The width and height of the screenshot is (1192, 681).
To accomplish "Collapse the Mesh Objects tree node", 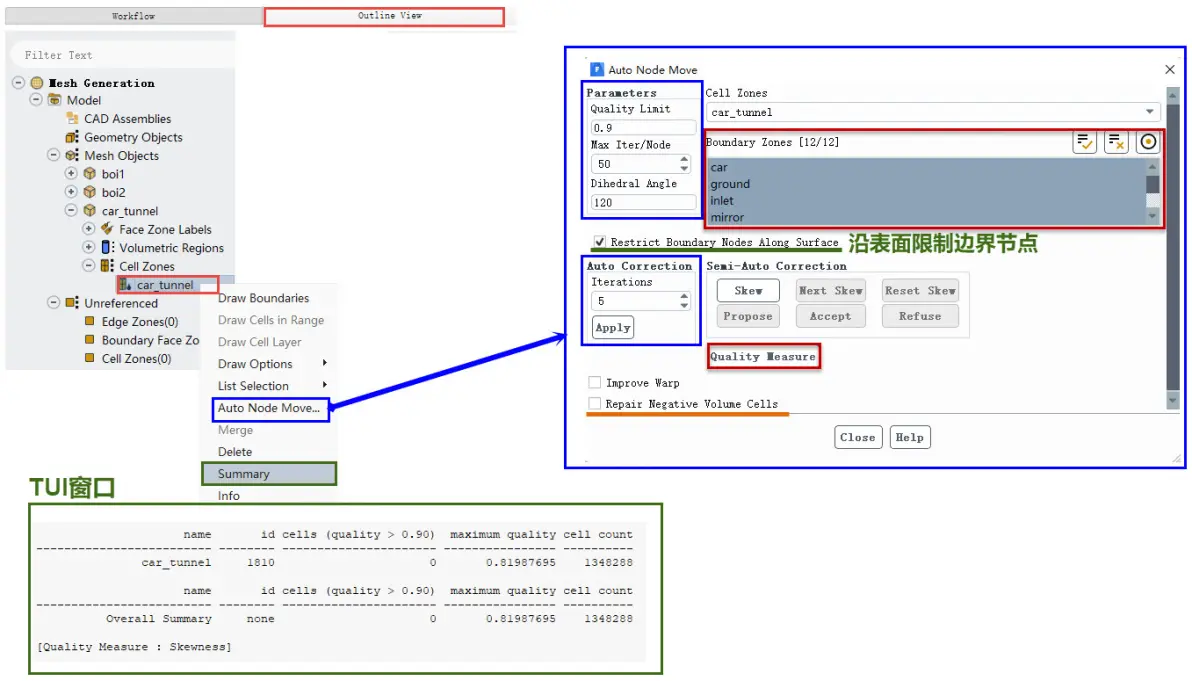I will 53,155.
